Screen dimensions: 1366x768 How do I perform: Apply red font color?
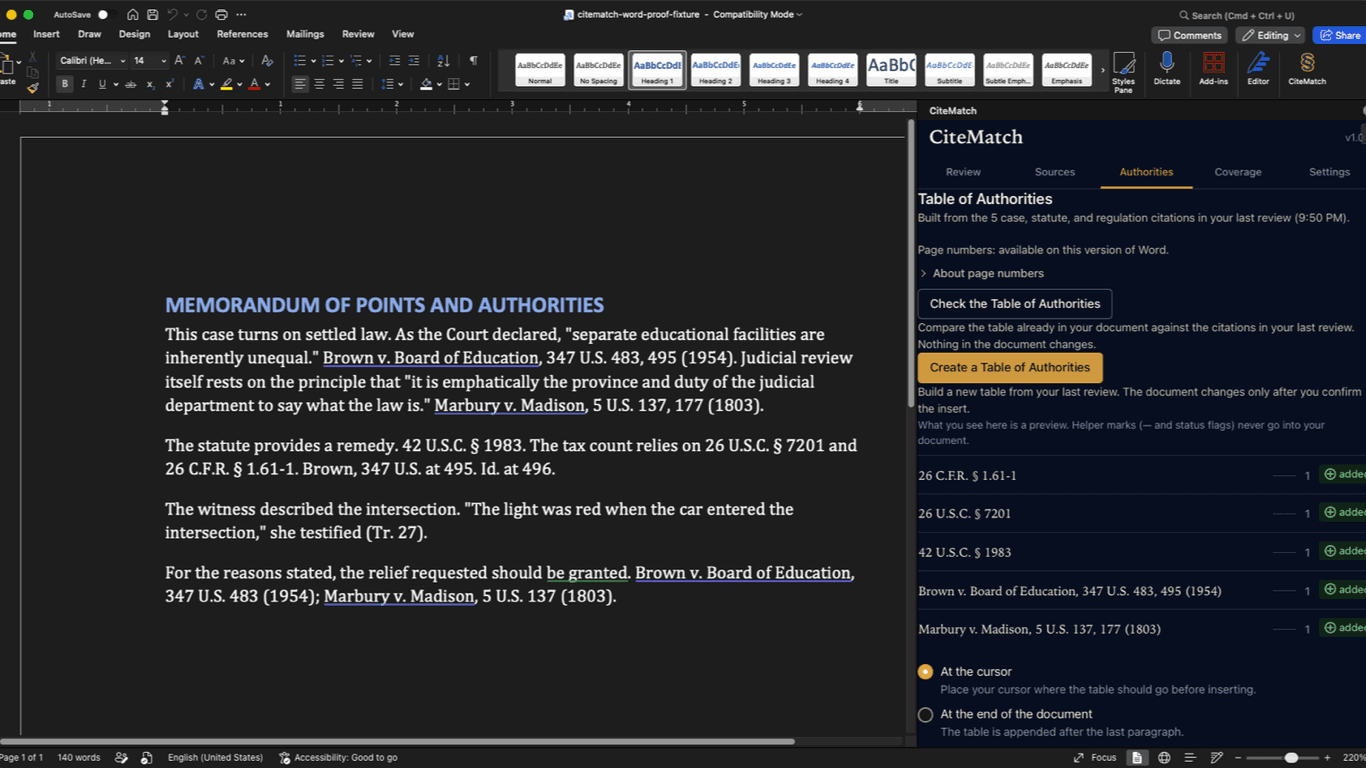coord(255,84)
